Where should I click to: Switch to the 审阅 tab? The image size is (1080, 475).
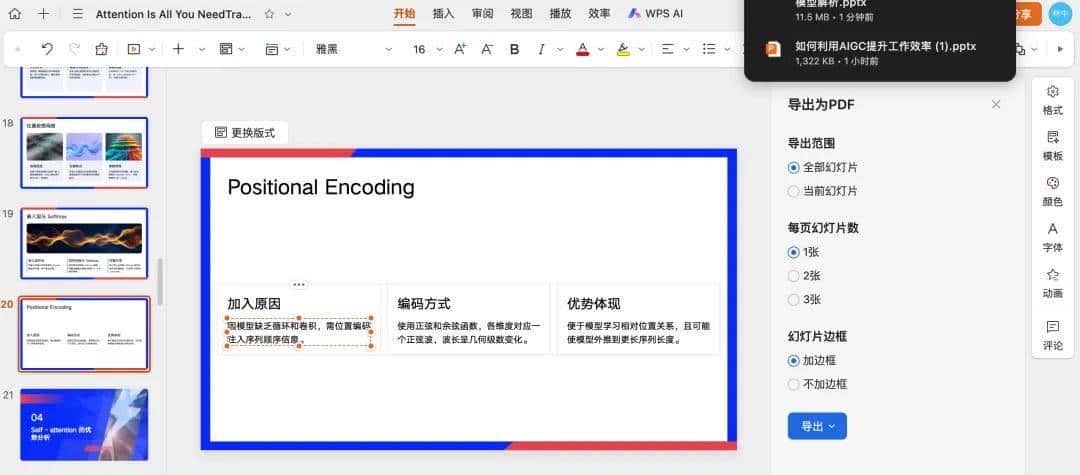tap(482, 14)
